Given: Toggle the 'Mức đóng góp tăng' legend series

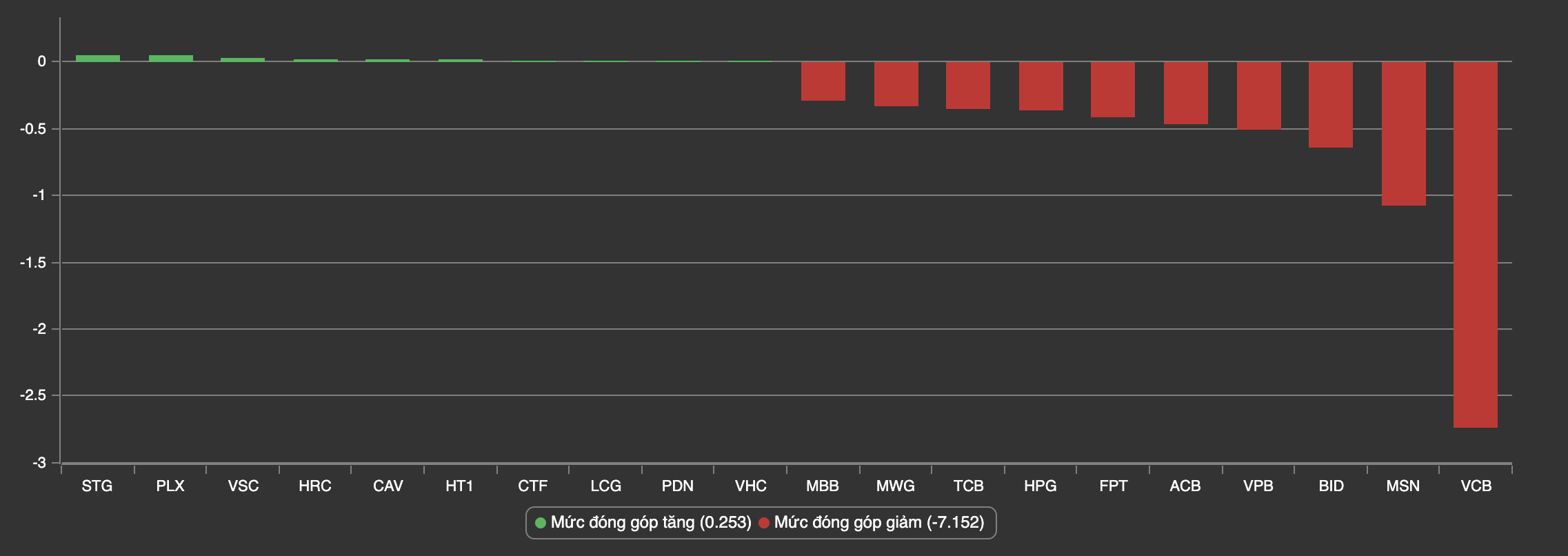Looking at the screenshot, I should click(650, 523).
